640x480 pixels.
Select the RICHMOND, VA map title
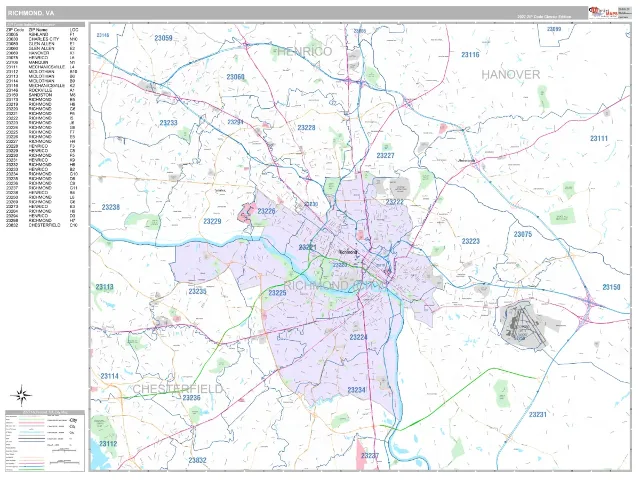tap(31, 13)
